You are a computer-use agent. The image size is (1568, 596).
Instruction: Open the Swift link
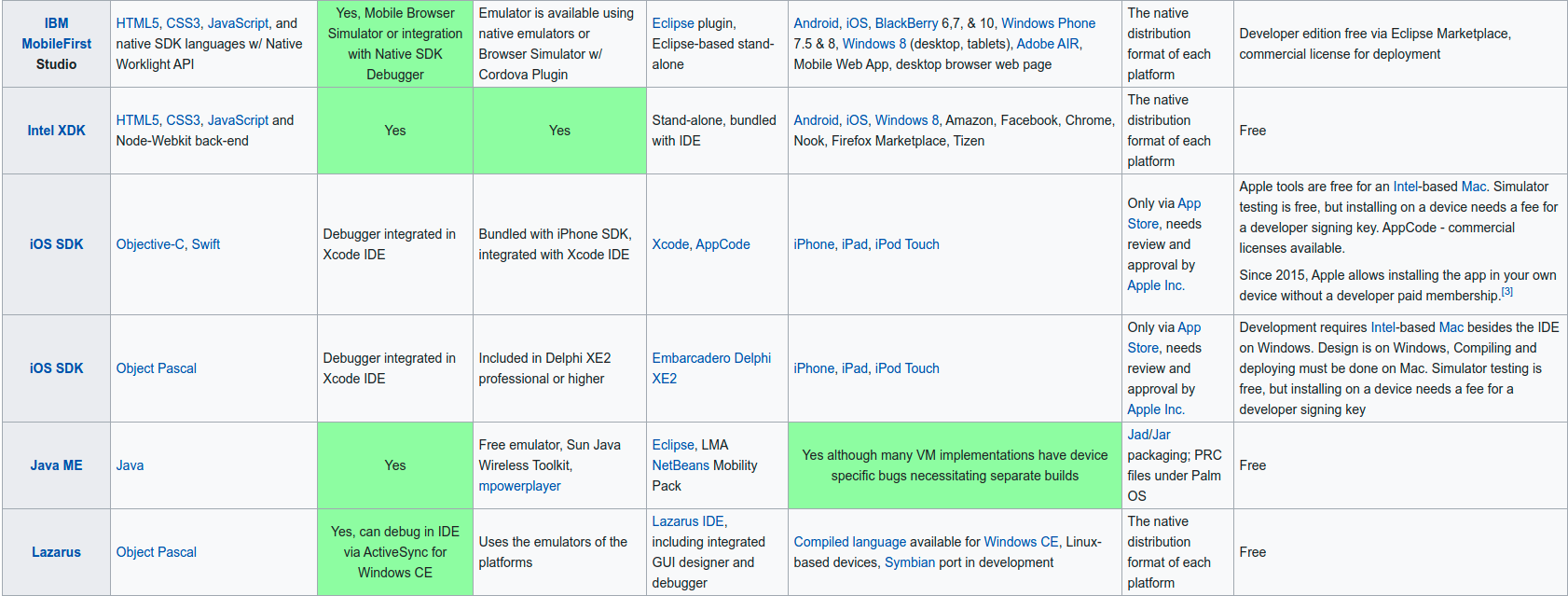tap(206, 244)
